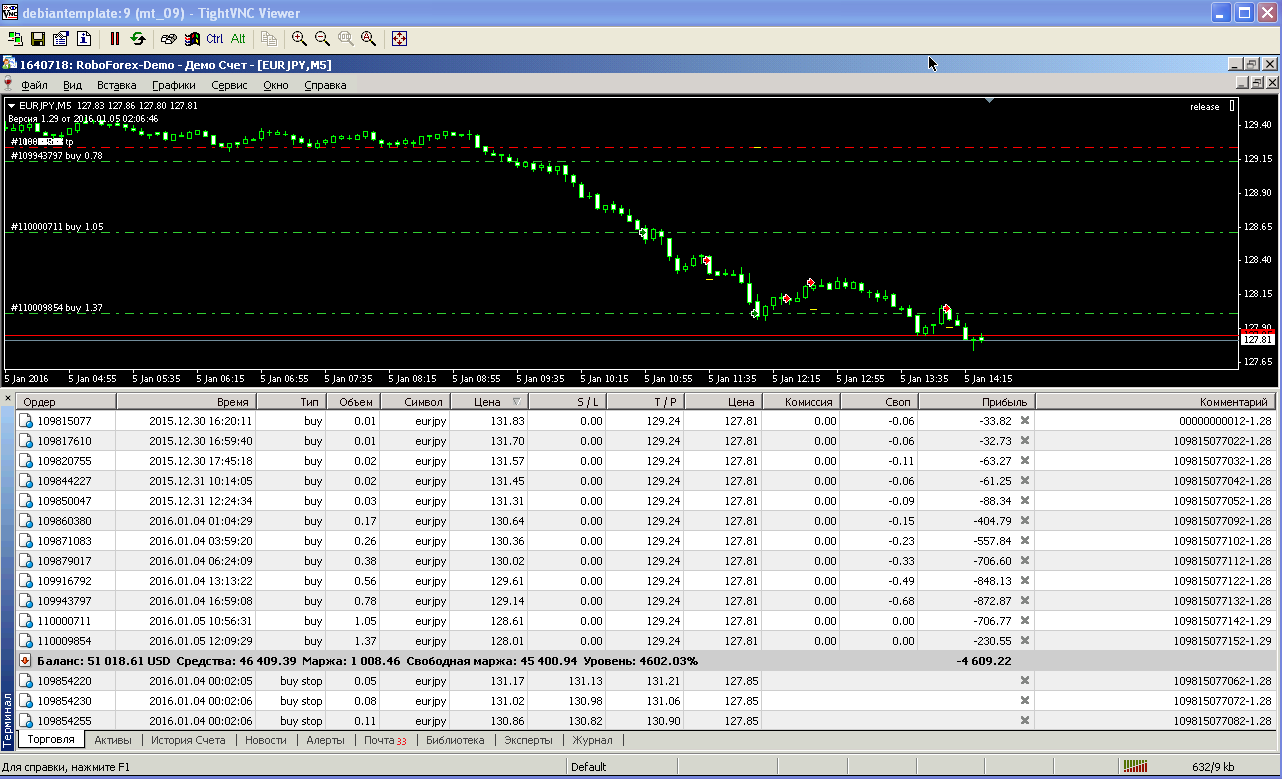Close order 110009854 with its X

pyautogui.click(x=1024, y=641)
